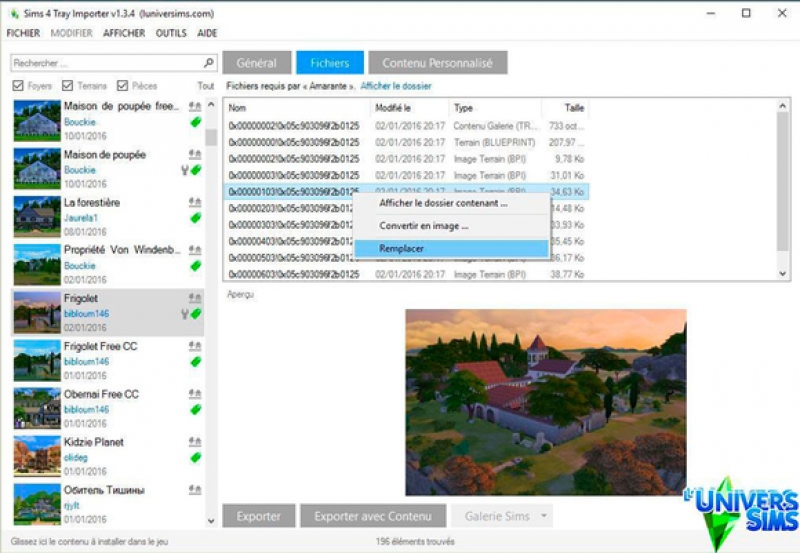Open the Afficher le dossier link
Screen dimensions: 800x553
click(x=396, y=86)
